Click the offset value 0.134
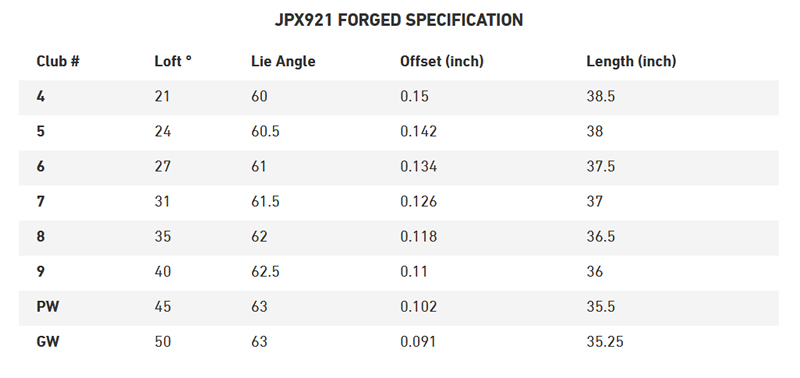The height and width of the screenshot is (378, 800). coord(418,166)
